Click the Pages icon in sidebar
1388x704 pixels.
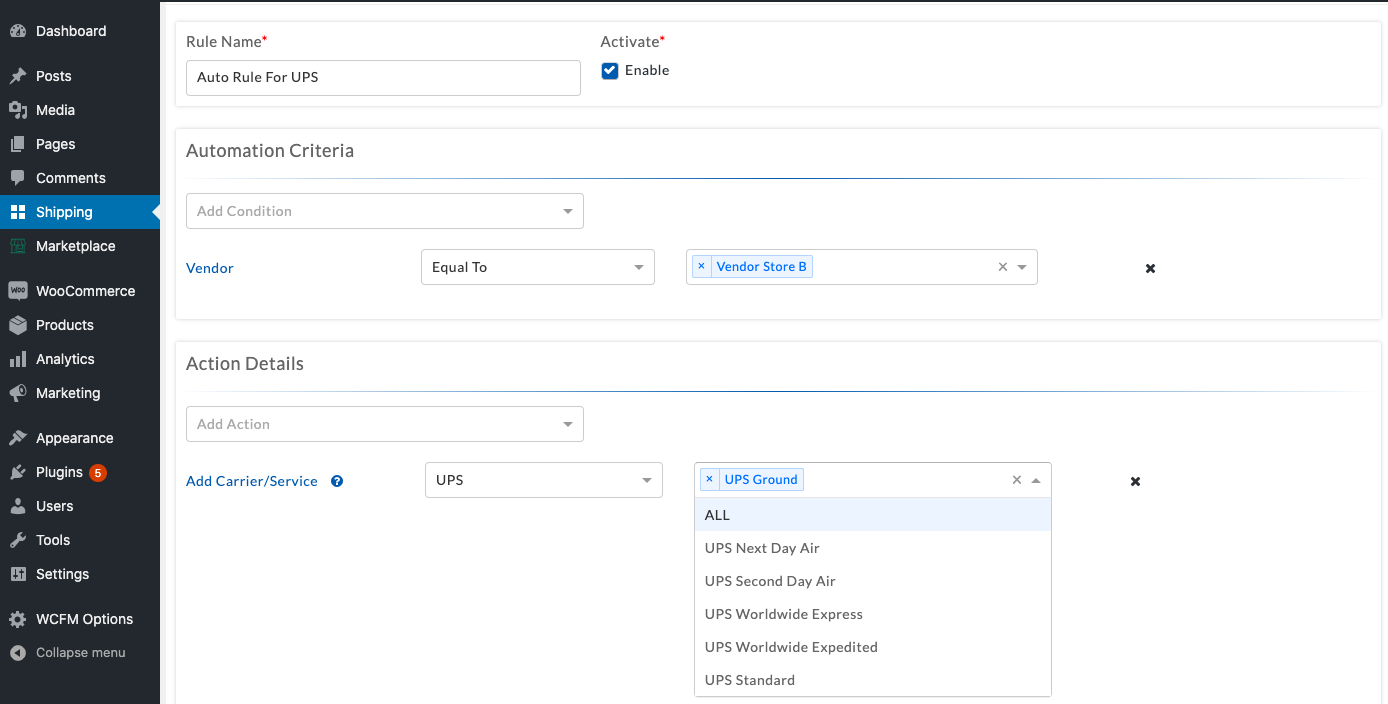pos(18,144)
